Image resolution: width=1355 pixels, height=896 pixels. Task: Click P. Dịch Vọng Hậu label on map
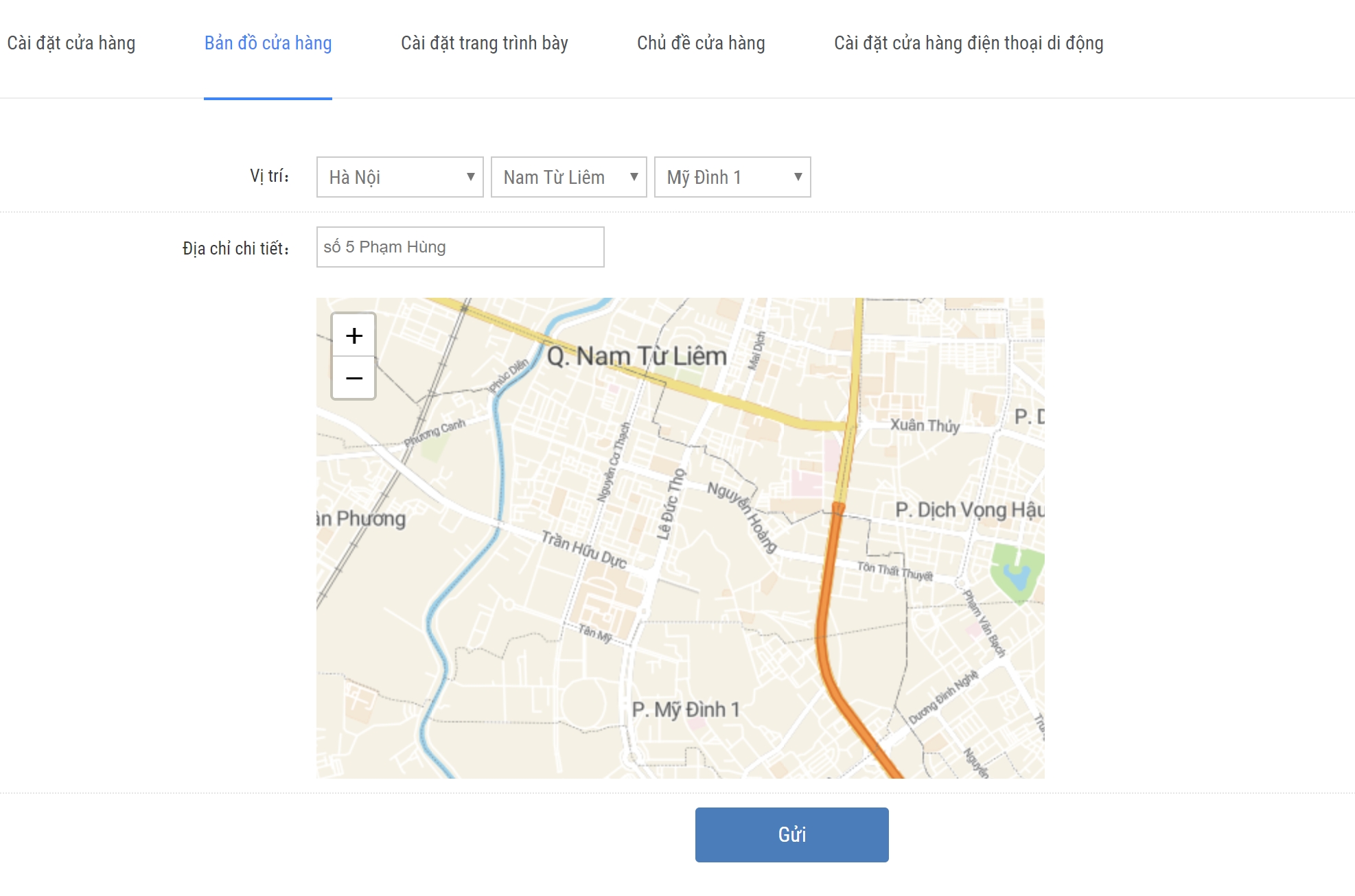click(968, 510)
